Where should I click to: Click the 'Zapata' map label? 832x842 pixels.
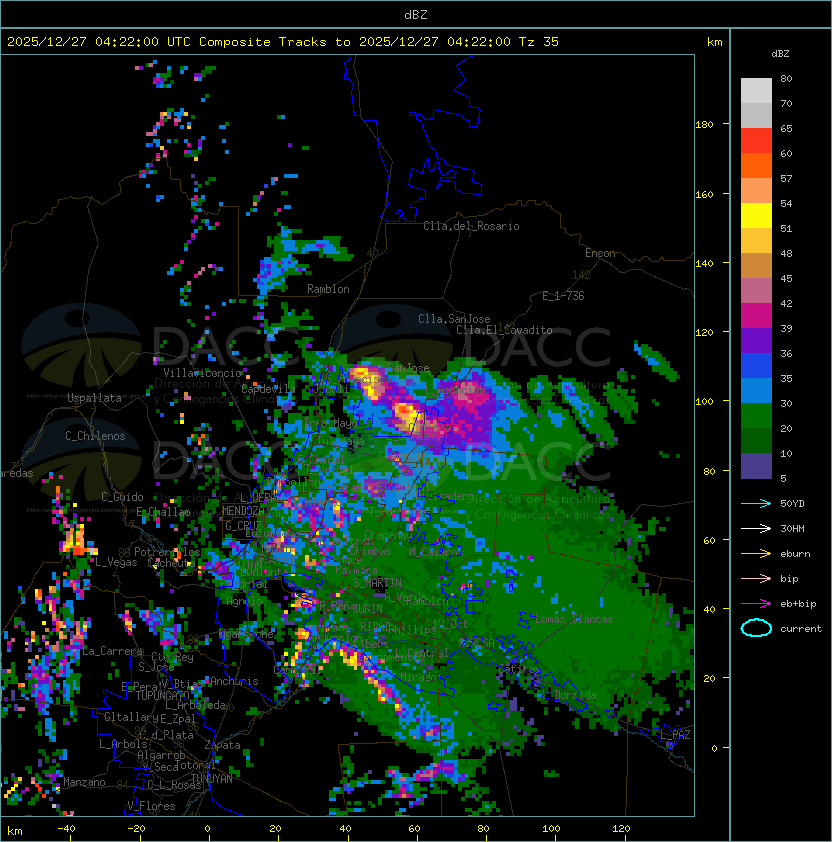coord(222,745)
